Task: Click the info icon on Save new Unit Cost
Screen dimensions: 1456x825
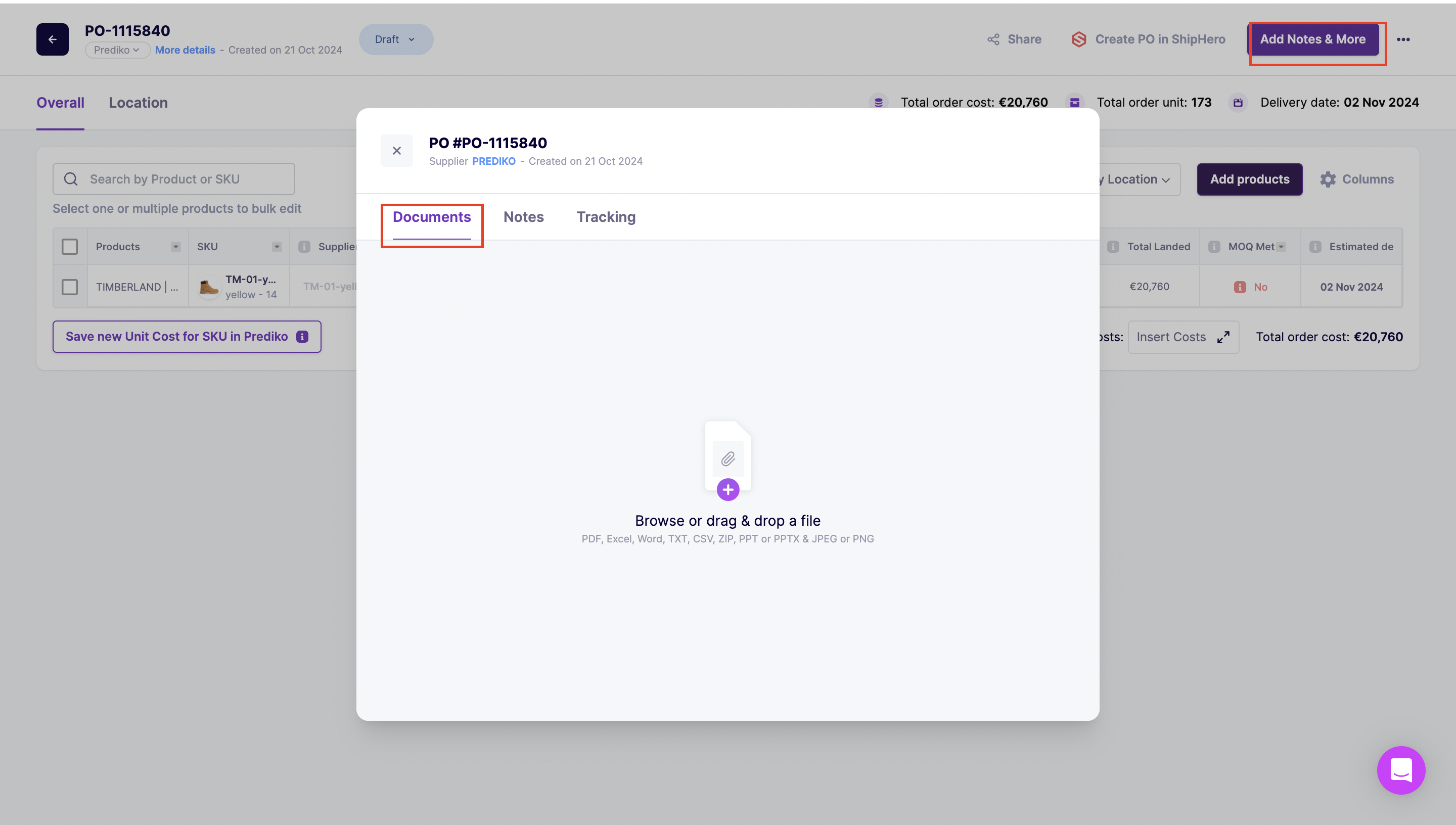Action: (x=302, y=337)
